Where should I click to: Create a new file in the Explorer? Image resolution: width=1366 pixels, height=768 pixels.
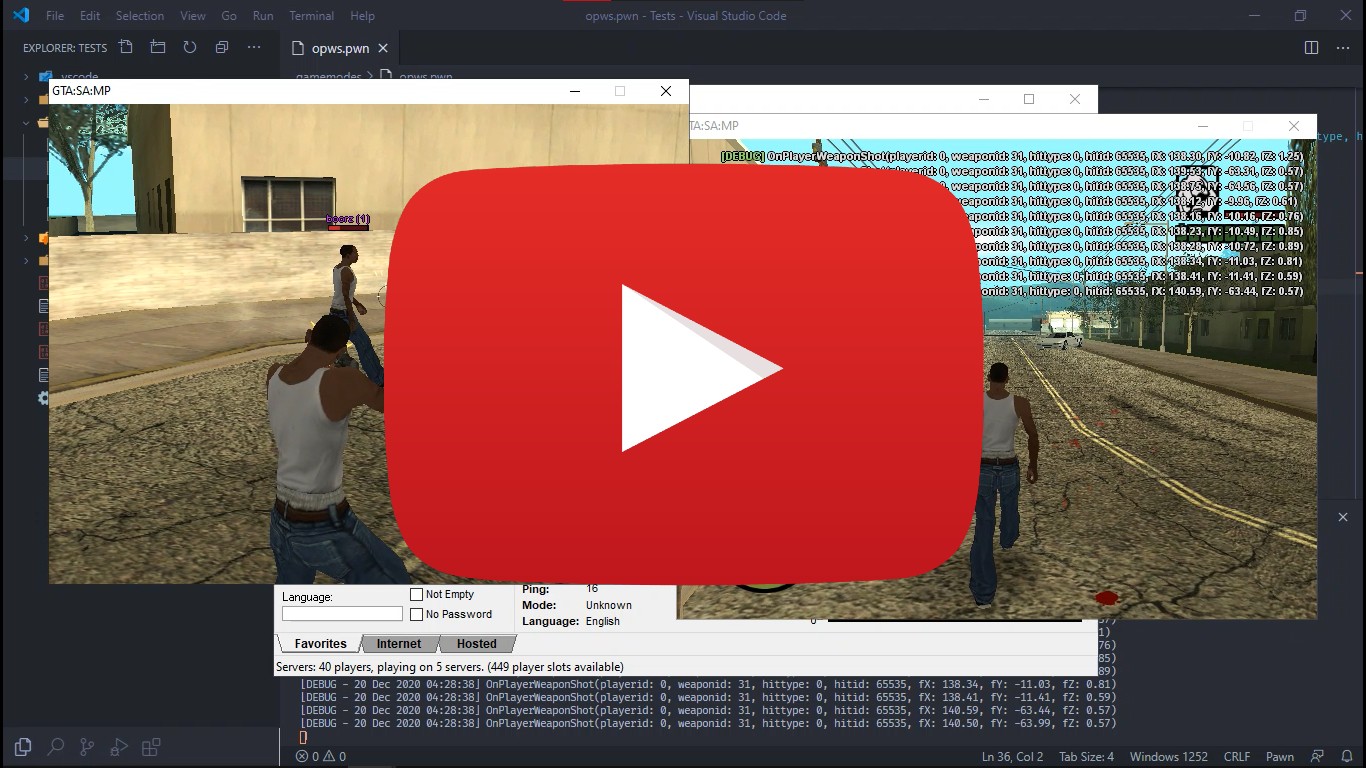tap(125, 47)
